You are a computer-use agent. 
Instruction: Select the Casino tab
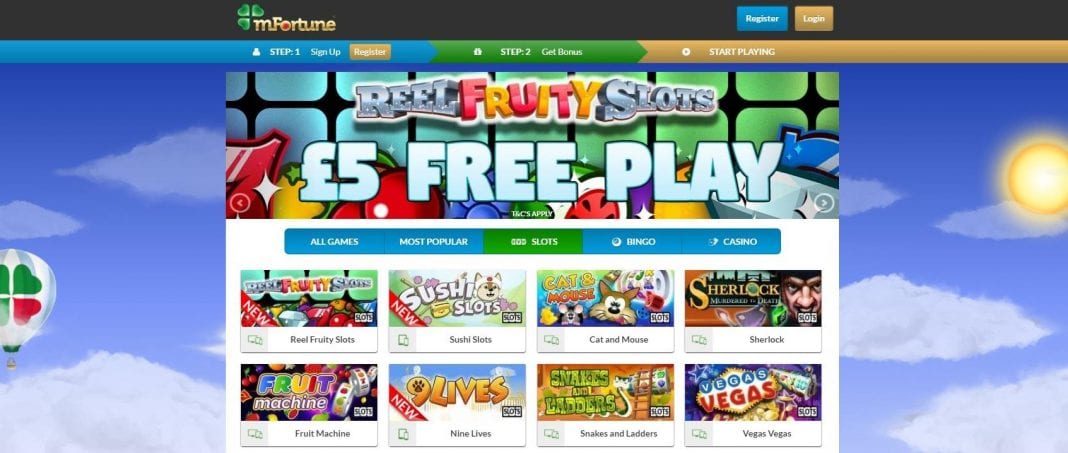pyautogui.click(x=732, y=242)
